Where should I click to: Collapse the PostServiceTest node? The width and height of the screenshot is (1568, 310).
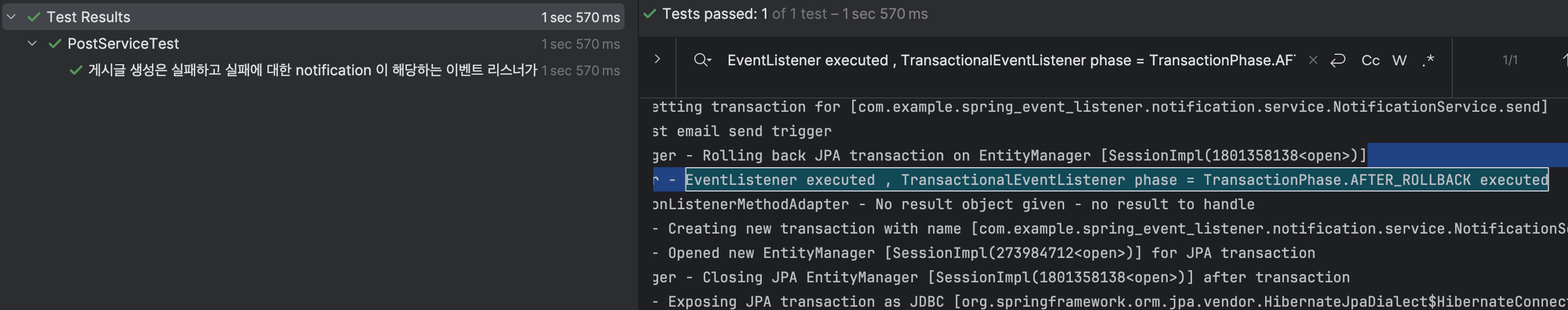click(x=32, y=43)
